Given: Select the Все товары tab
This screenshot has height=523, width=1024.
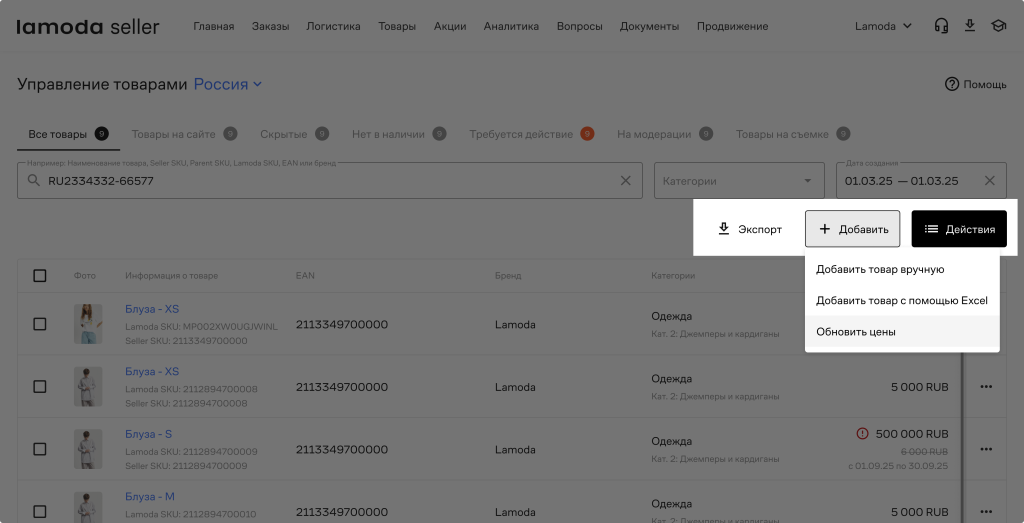Looking at the screenshot, I should (x=68, y=134).
